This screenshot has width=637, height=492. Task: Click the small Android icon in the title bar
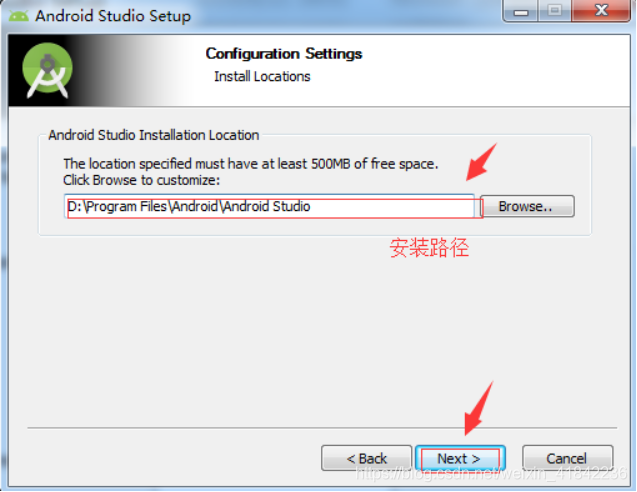[19, 16]
